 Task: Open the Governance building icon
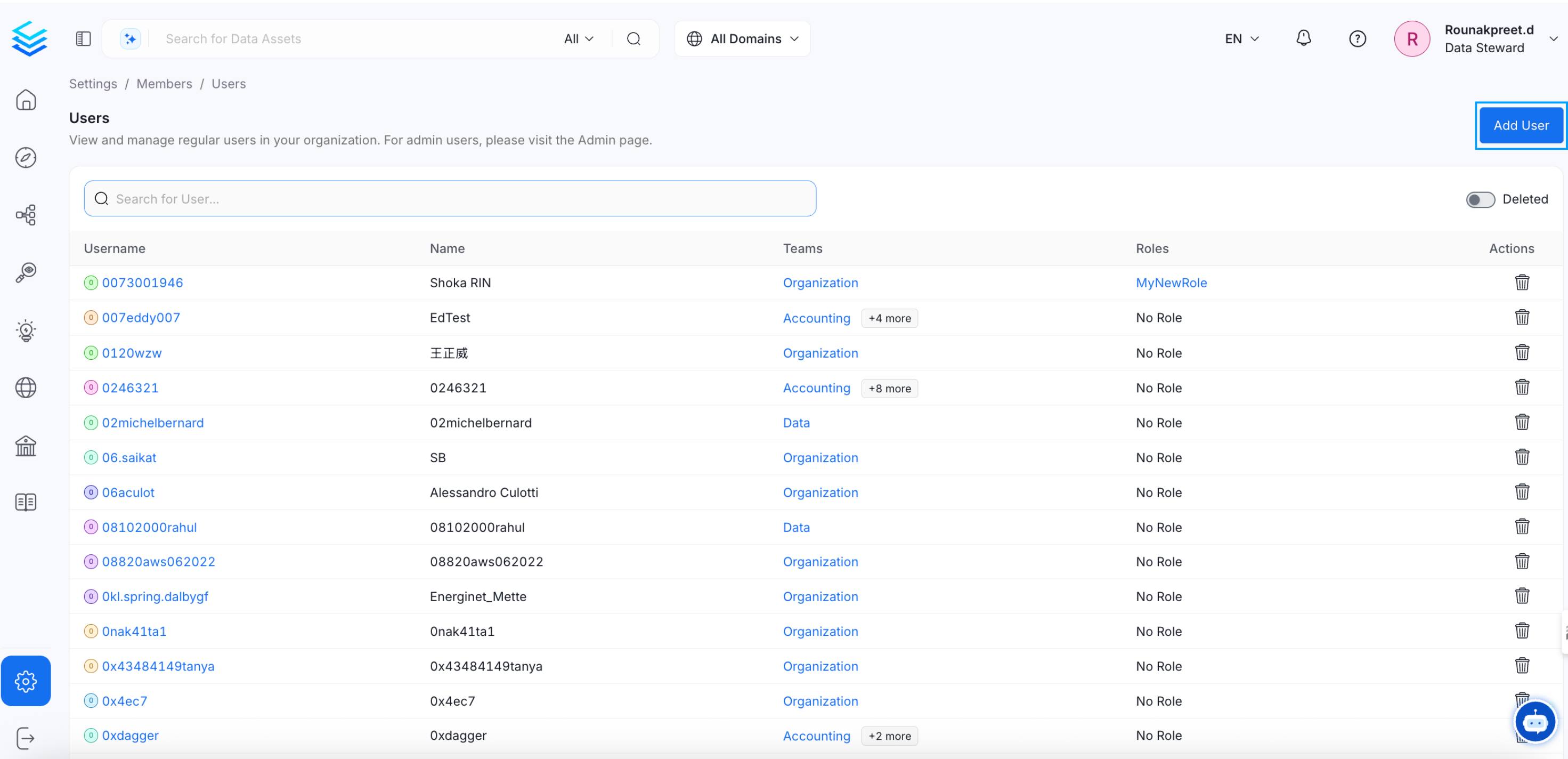click(26, 446)
